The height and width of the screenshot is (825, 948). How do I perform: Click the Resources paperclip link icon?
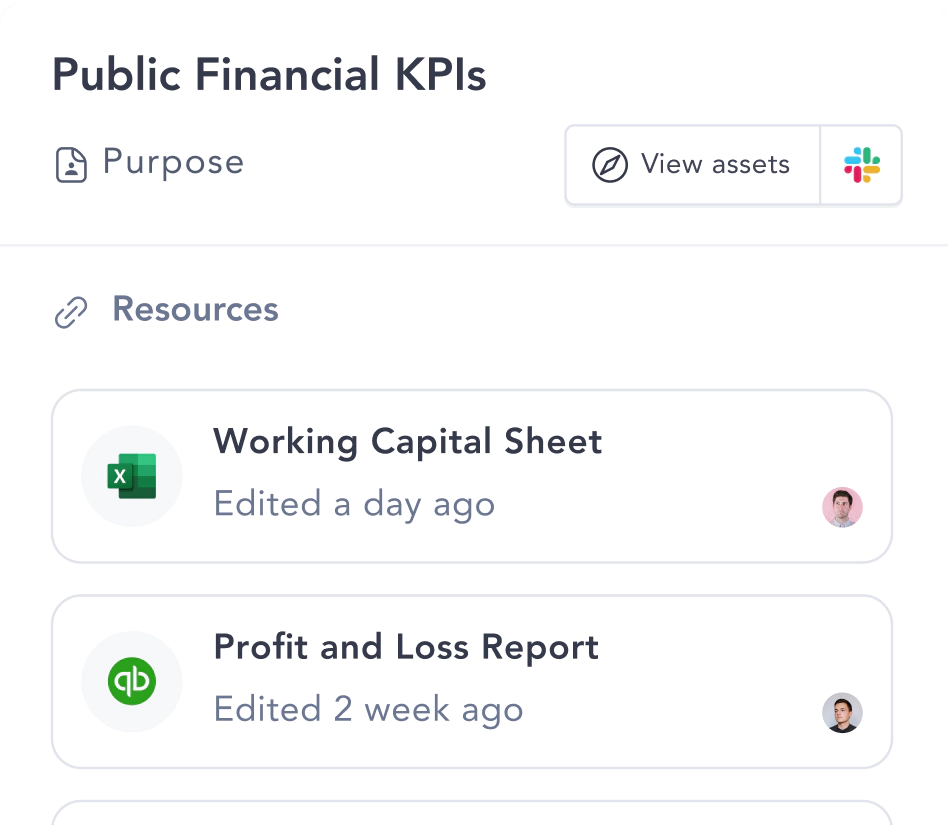click(71, 312)
